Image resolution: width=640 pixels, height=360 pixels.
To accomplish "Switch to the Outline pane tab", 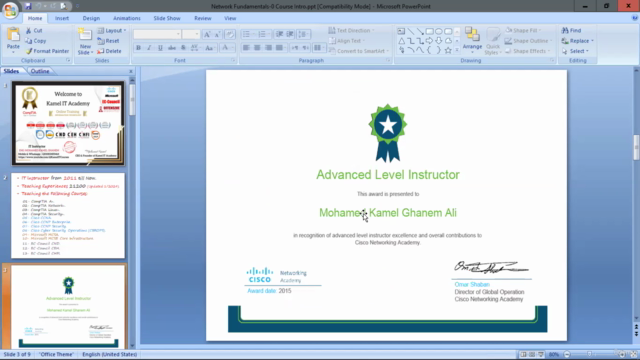I will tap(40, 71).
